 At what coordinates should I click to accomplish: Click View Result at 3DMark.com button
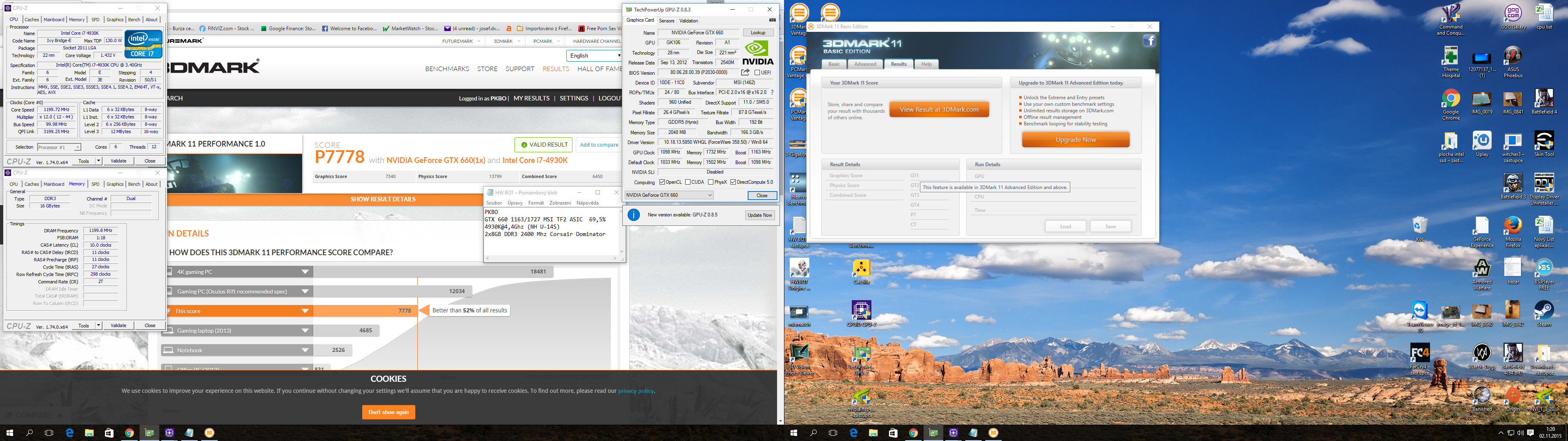pos(939,110)
